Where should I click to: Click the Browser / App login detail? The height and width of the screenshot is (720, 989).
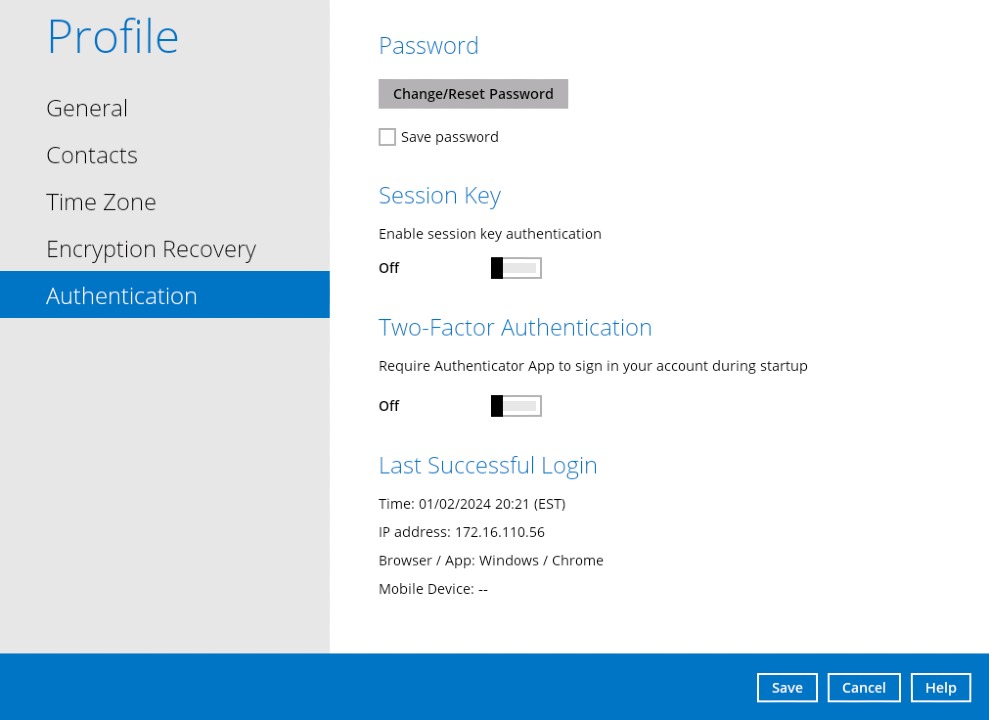pos(490,560)
